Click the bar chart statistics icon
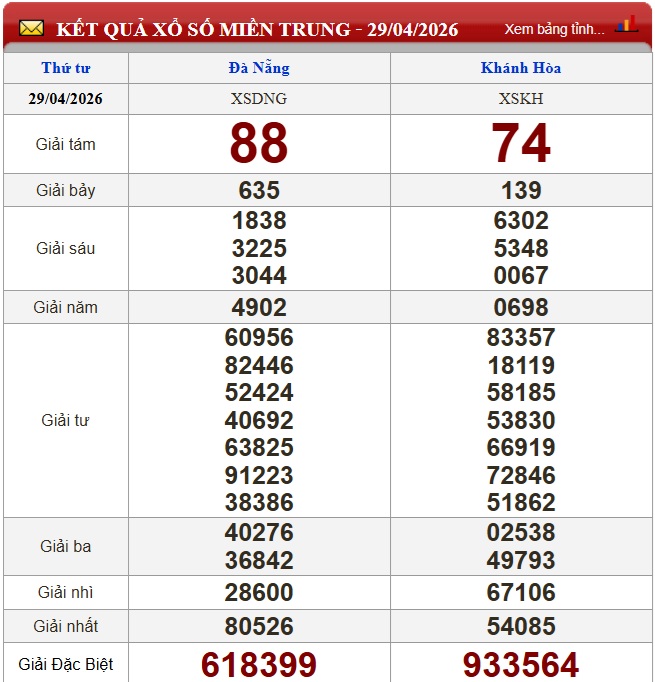The image size is (655, 682). click(627, 25)
